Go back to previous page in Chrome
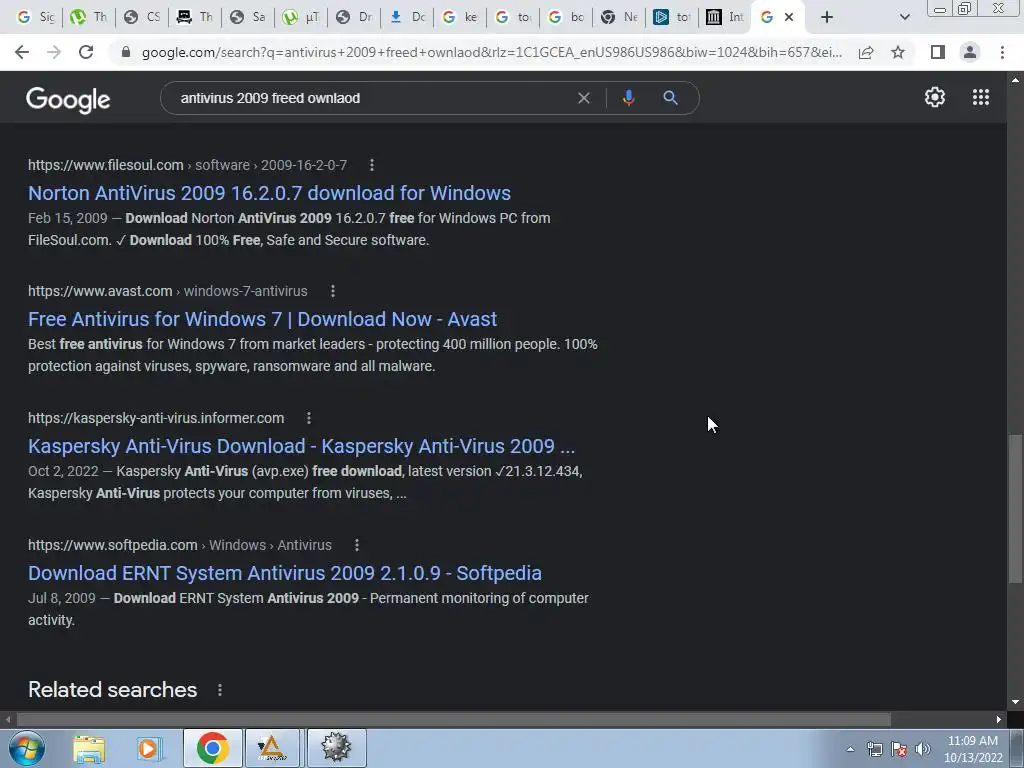The height and width of the screenshot is (768, 1024). (22, 52)
